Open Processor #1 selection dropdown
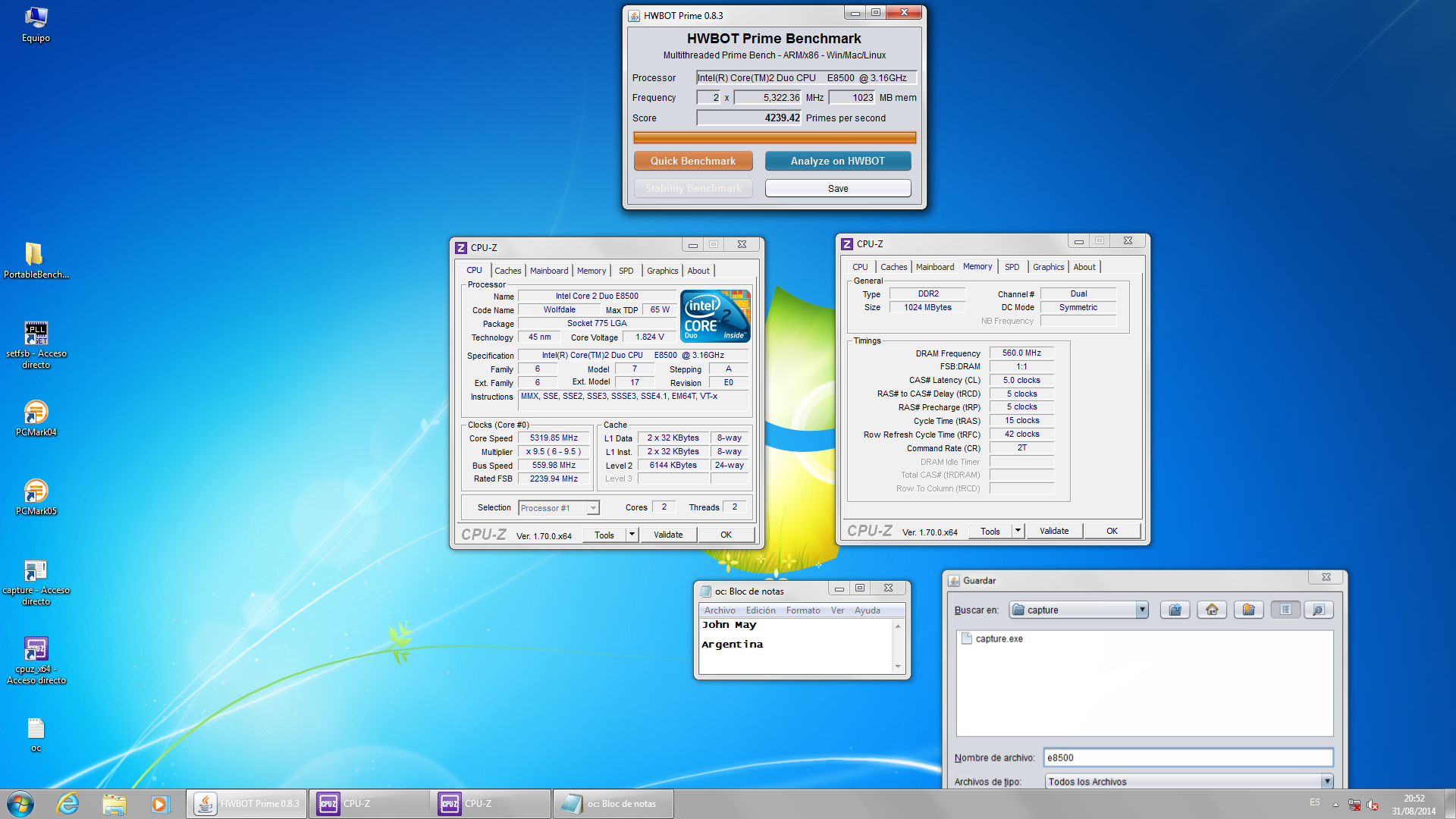This screenshot has height=819, width=1456. [559, 508]
